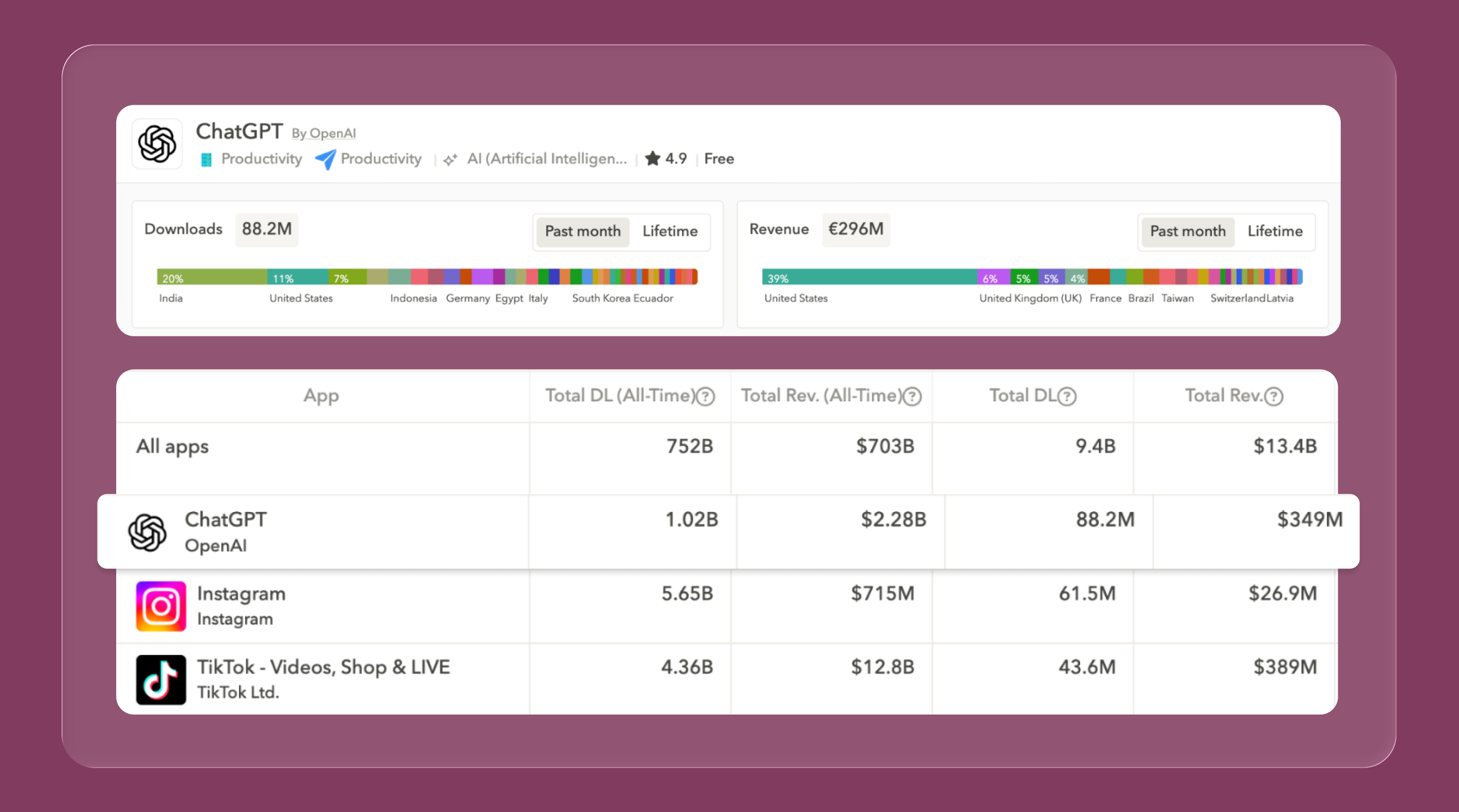This screenshot has height=812, width=1459.
Task: Click help icon beside Total DL (All-Time)
Action: [x=706, y=396]
